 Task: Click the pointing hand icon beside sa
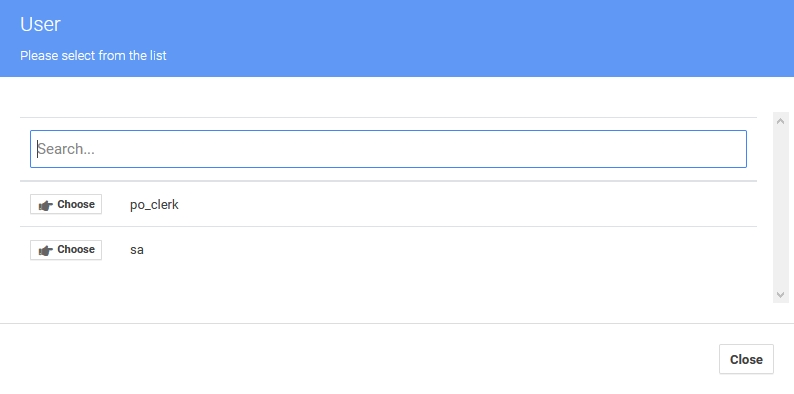(x=46, y=250)
